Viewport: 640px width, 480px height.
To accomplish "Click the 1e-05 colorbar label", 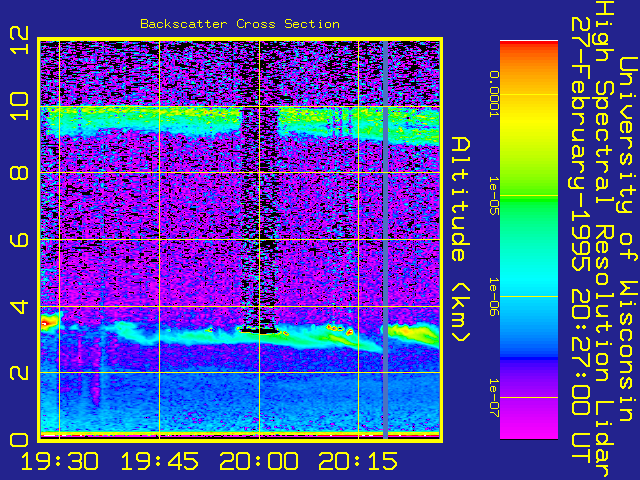I will tap(494, 196).
